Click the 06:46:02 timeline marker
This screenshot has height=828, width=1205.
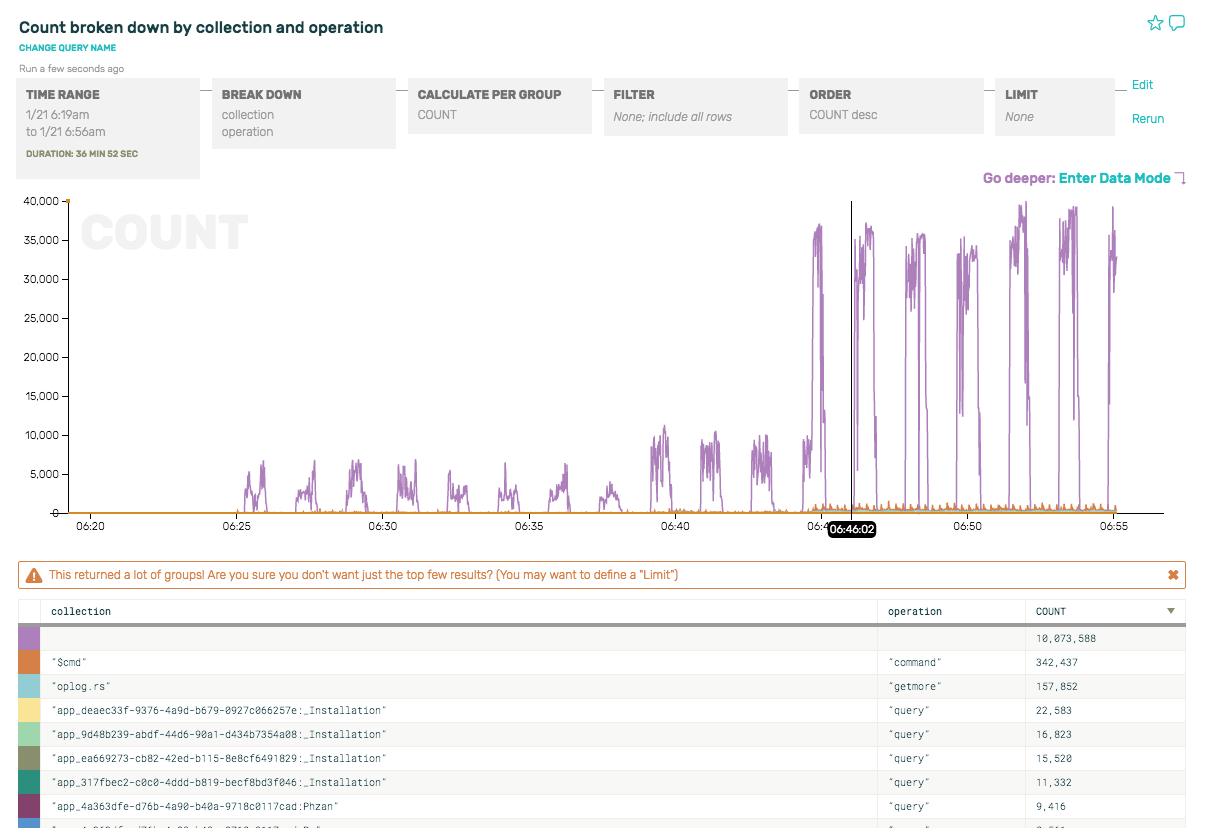852,529
